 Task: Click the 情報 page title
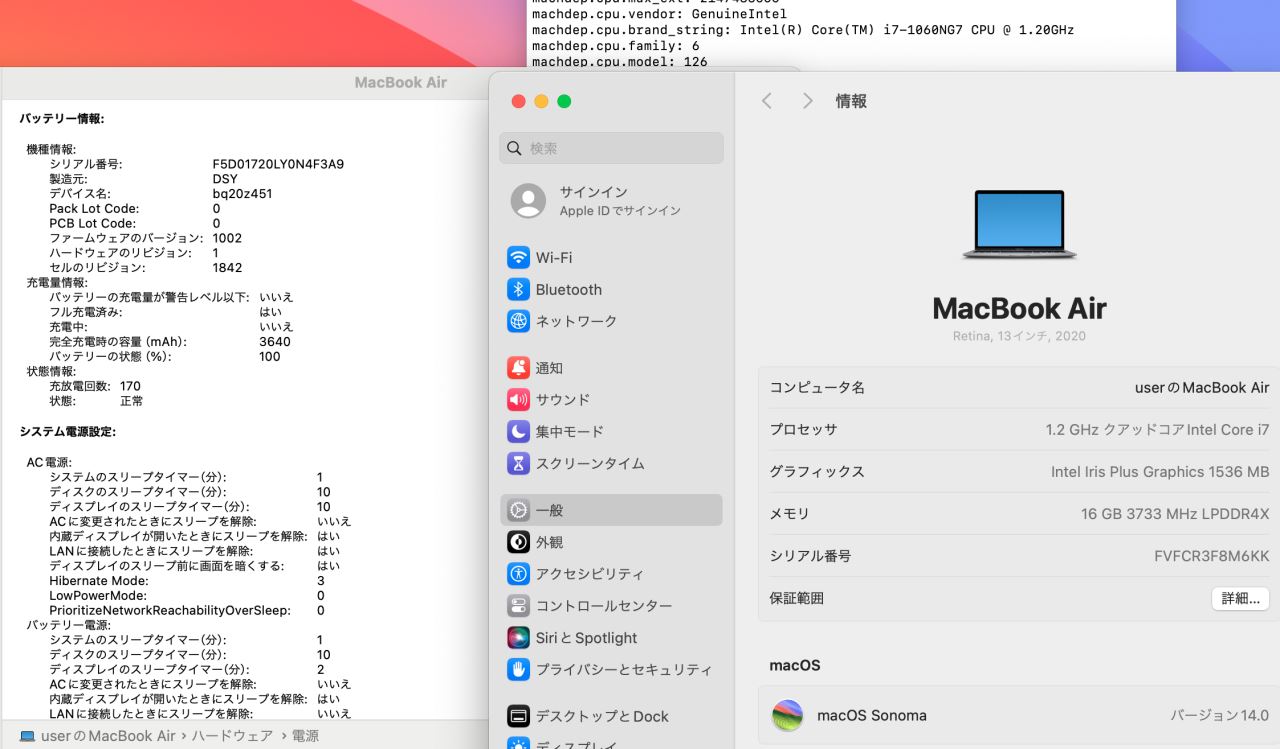(851, 101)
